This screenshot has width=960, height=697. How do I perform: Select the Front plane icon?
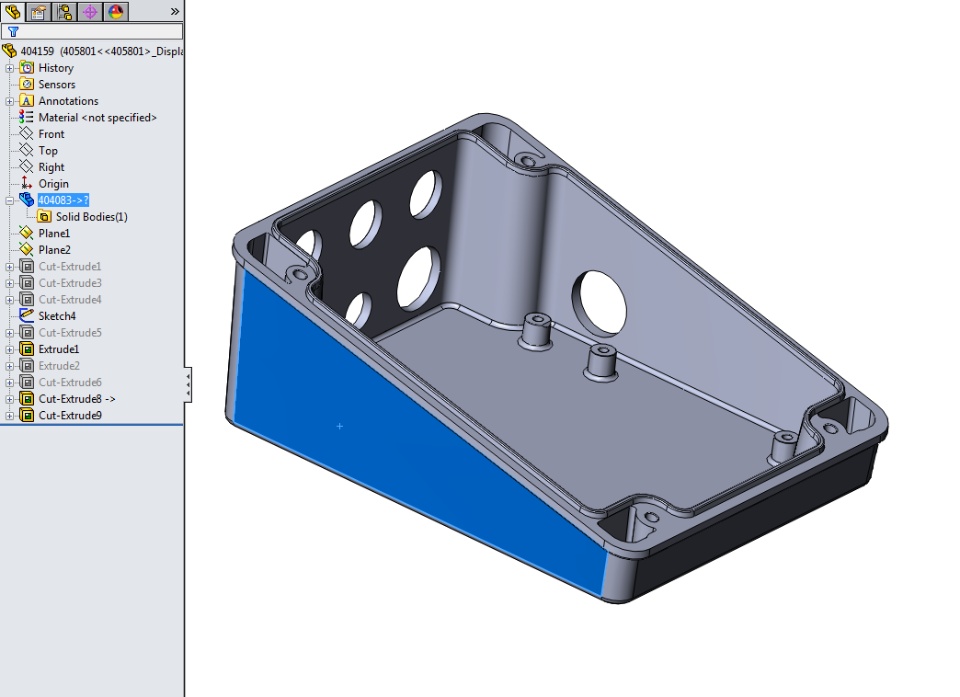(x=26, y=134)
